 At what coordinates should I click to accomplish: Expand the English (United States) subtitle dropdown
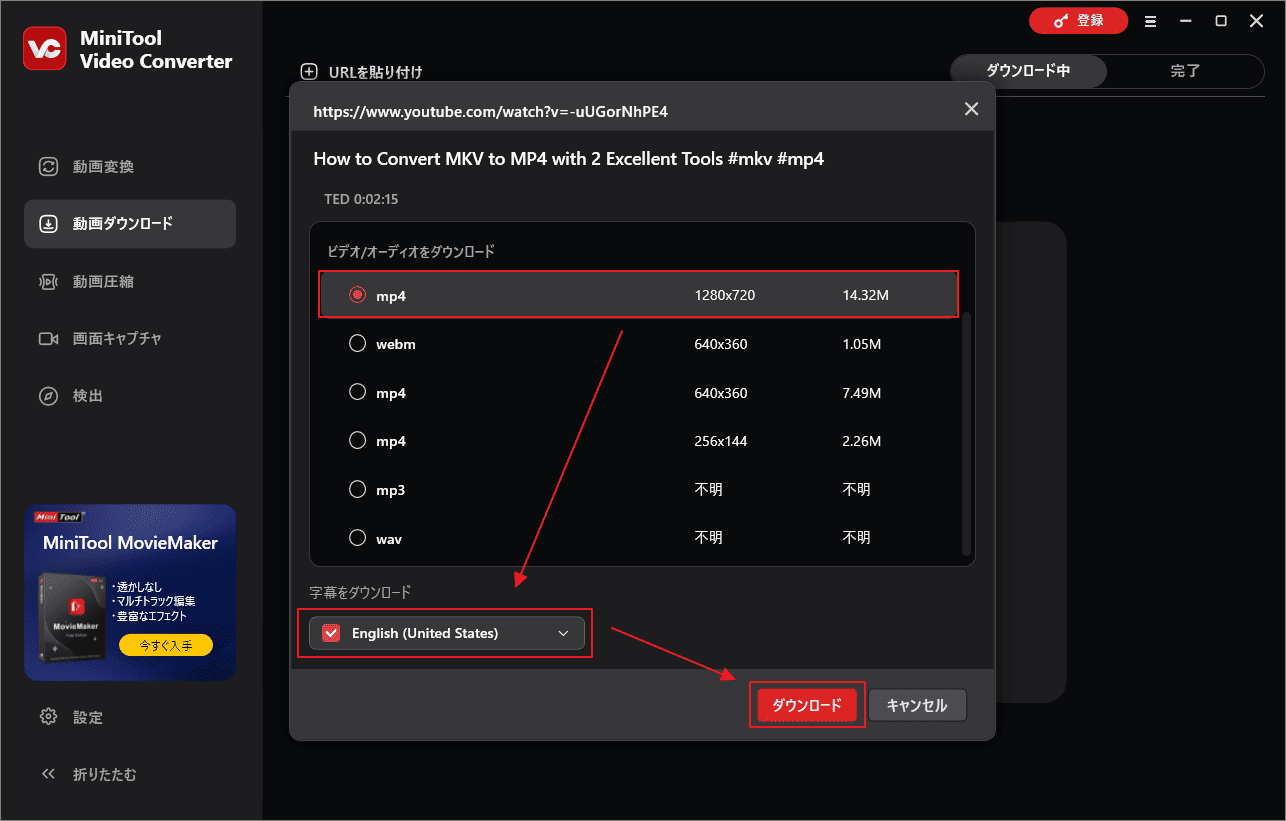click(563, 633)
